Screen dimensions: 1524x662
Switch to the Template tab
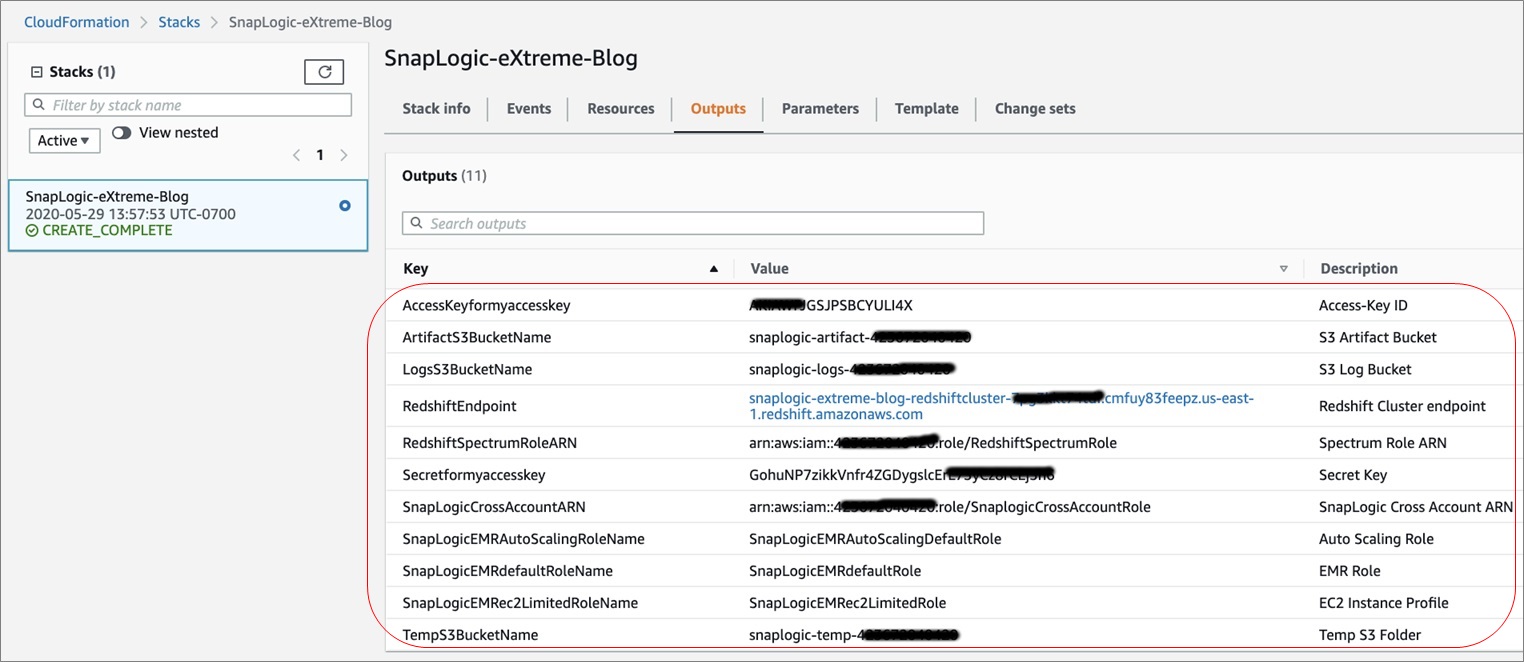pyautogui.click(x=927, y=109)
